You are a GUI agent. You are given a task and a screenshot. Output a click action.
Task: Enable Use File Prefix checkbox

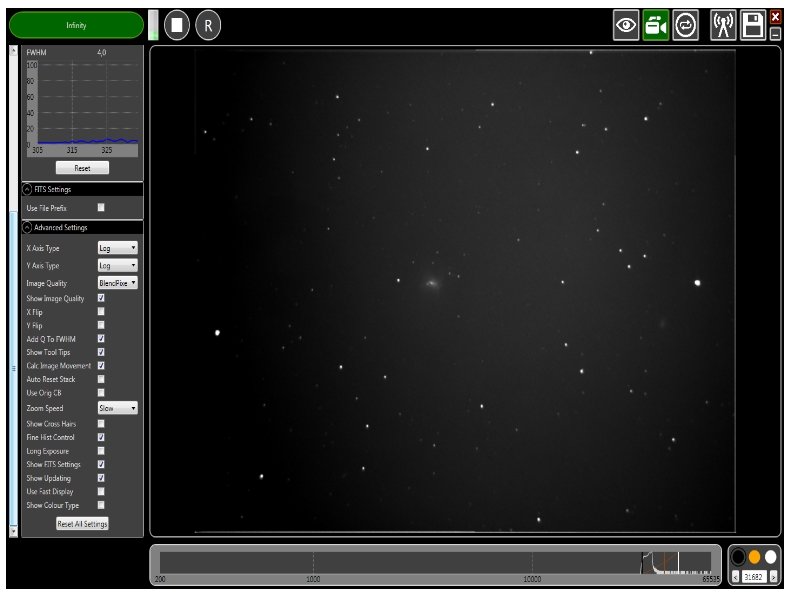[101, 207]
